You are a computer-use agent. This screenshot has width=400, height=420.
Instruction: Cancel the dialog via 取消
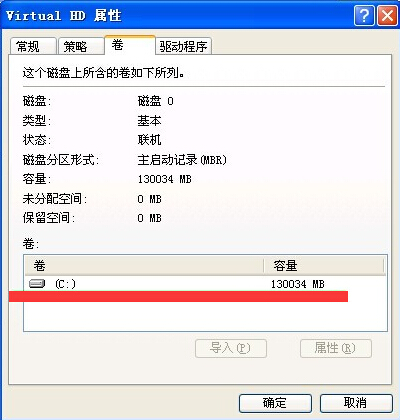356,403
